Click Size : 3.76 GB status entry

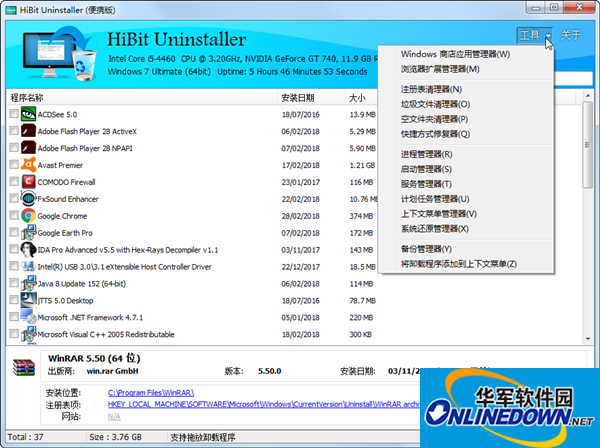(x=116, y=437)
